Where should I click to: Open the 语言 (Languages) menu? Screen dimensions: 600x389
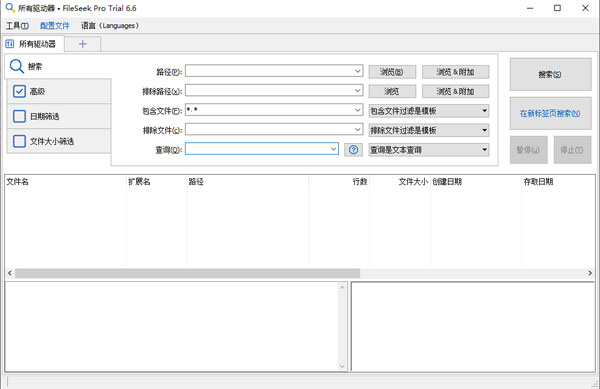point(109,26)
